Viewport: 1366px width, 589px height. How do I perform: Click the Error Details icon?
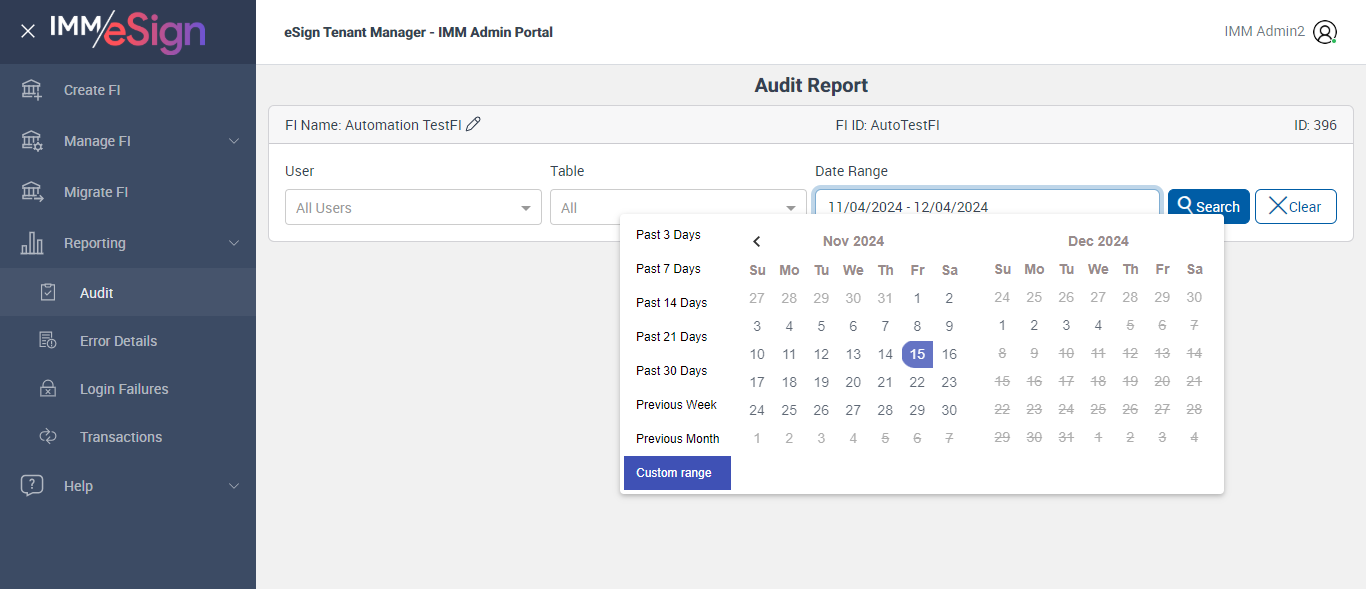pos(47,341)
